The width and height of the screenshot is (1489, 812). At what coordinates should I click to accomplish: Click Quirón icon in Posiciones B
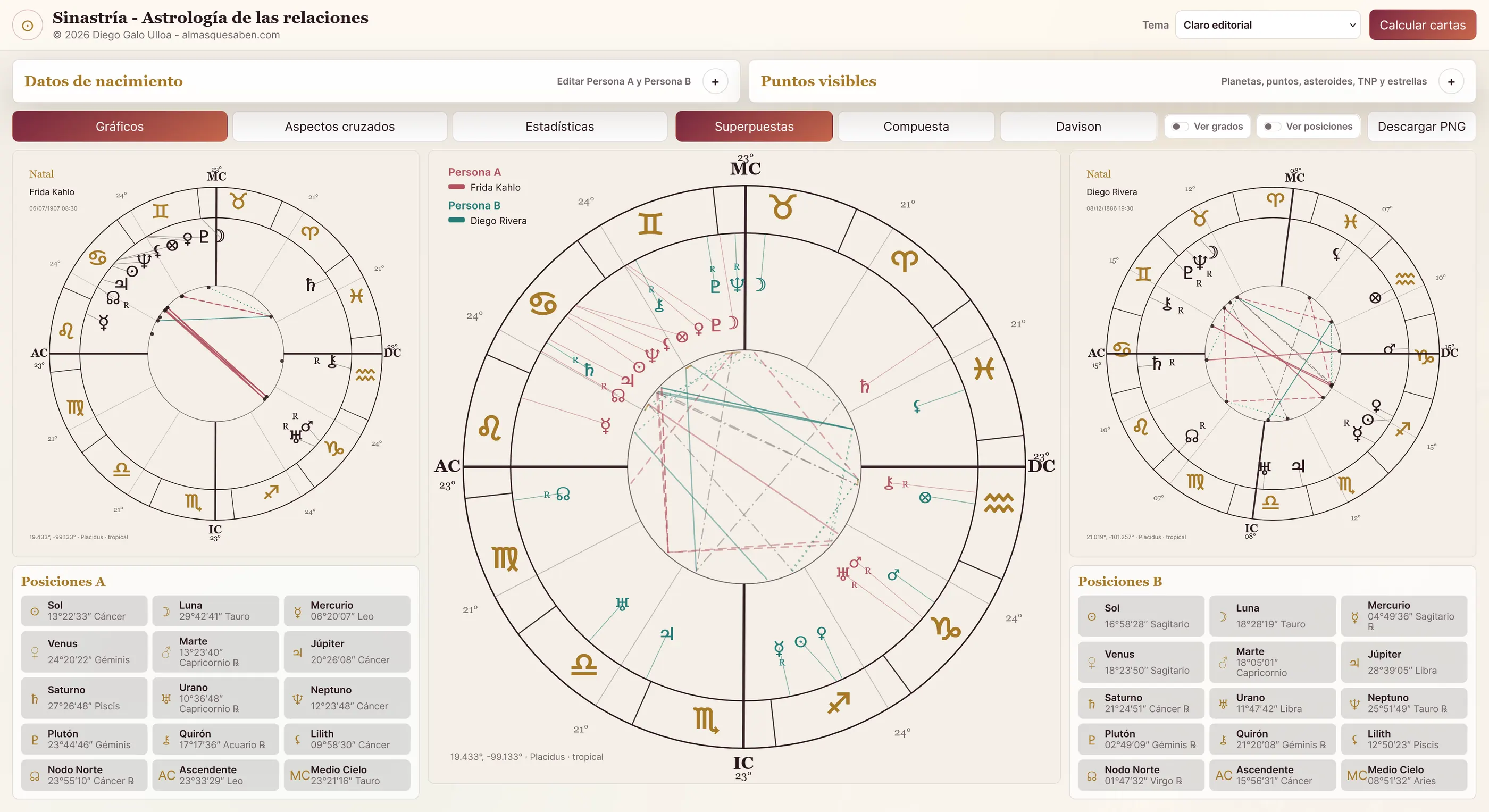(x=1223, y=740)
